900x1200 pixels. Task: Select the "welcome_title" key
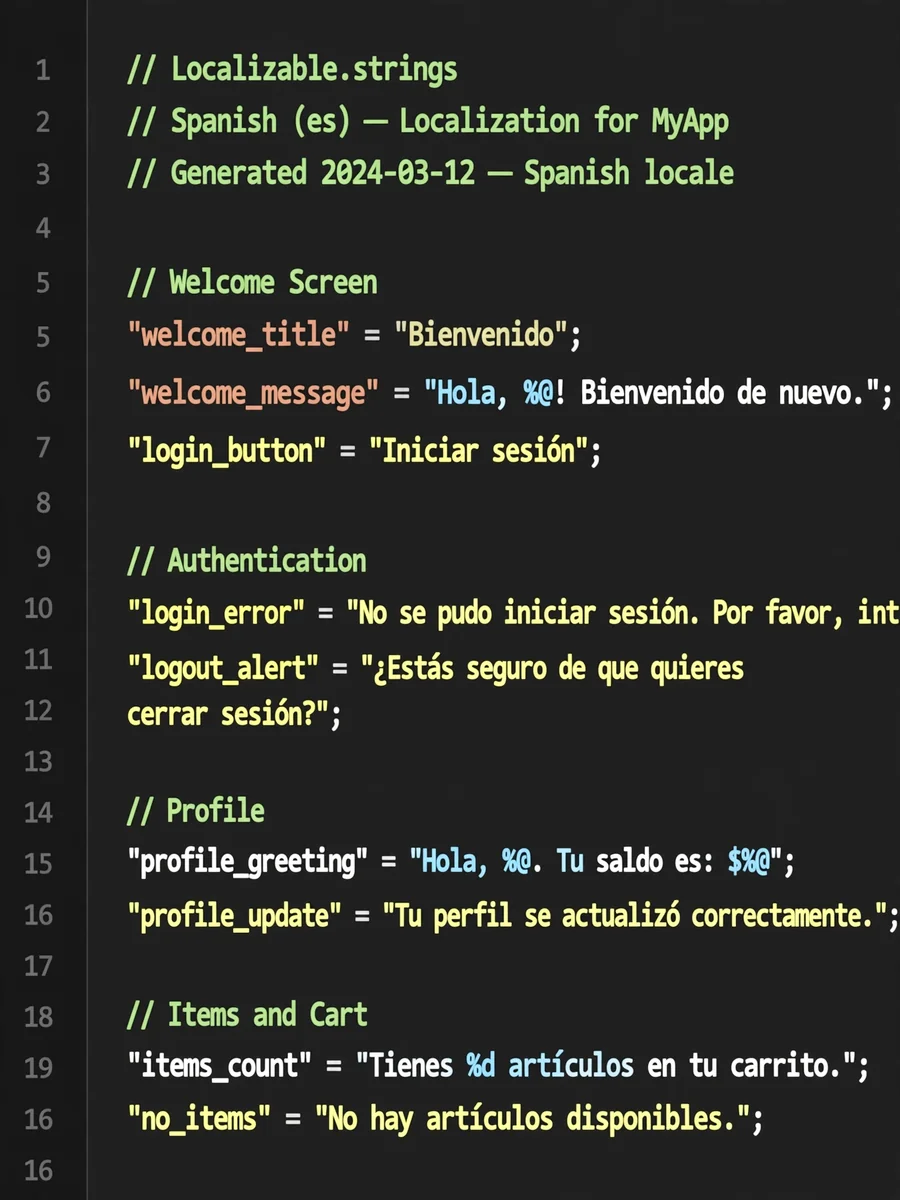click(x=239, y=335)
